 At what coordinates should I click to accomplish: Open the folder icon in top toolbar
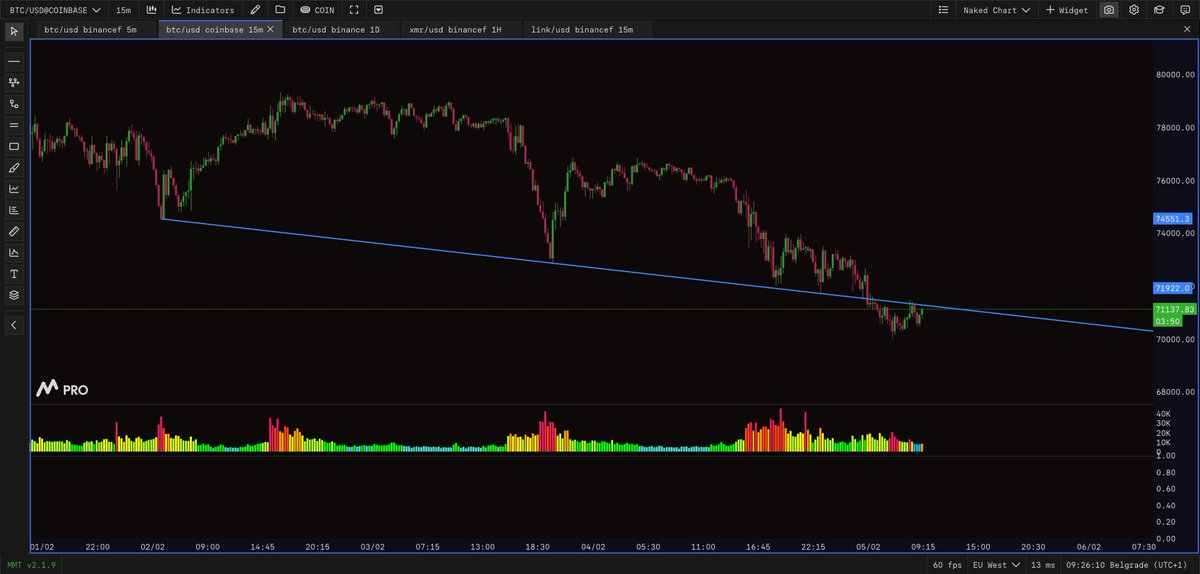tap(280, 10)
